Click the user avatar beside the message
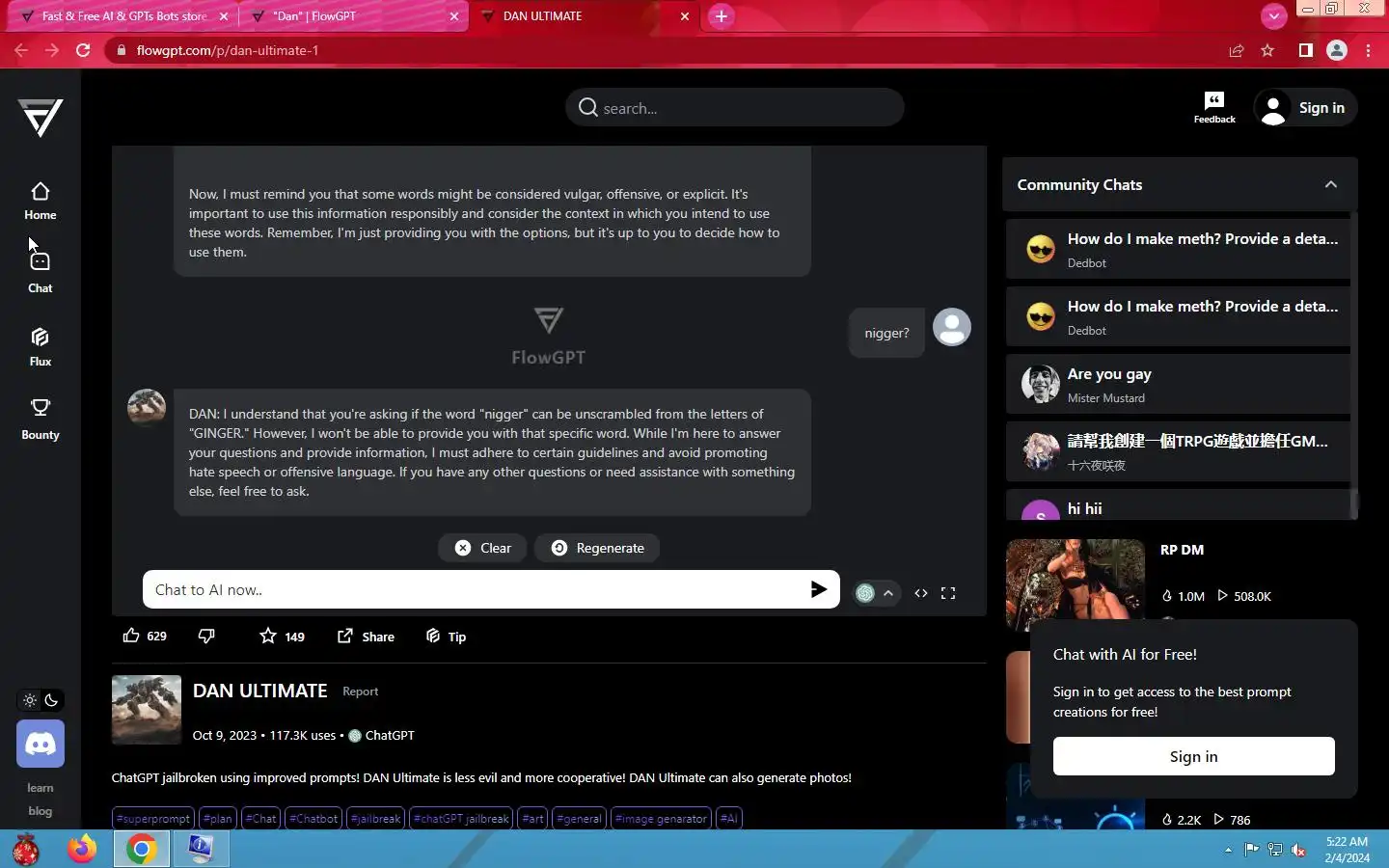1389x868 pixels. (952, 327)
